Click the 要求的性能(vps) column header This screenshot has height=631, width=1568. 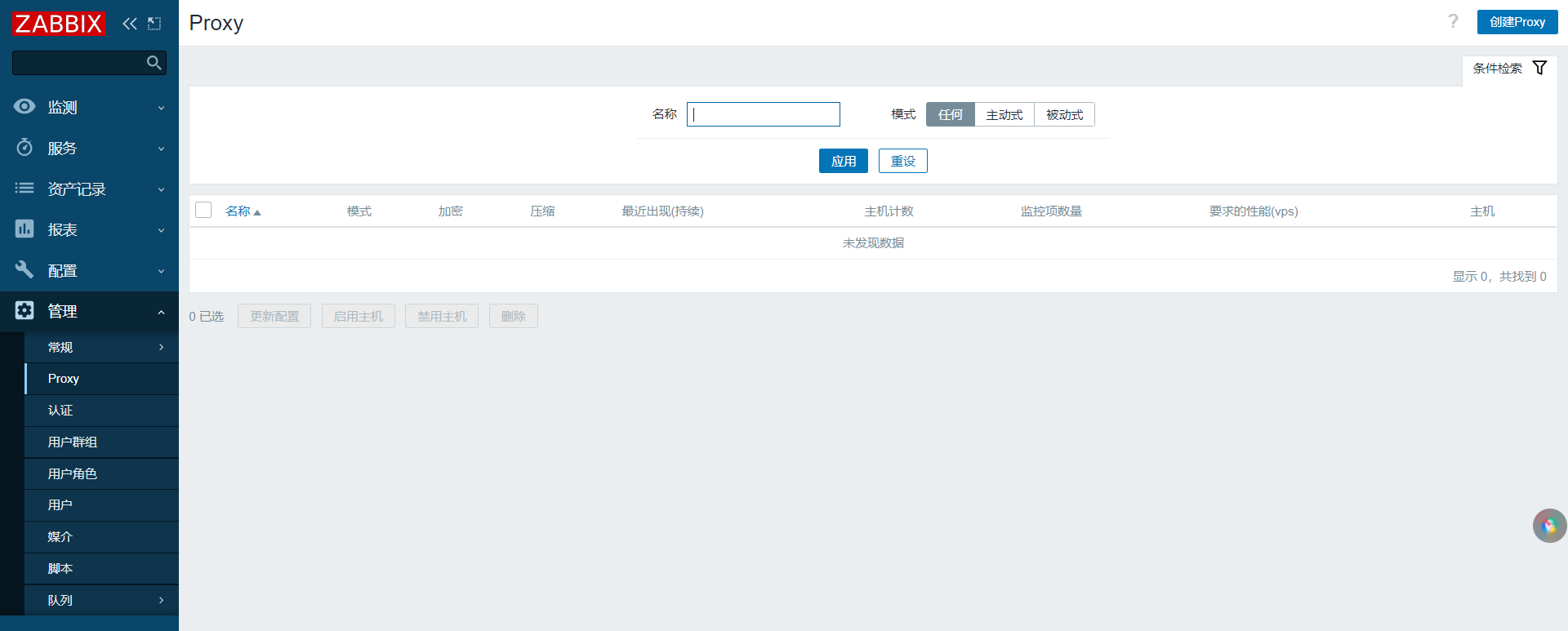tap(1254, 211)
